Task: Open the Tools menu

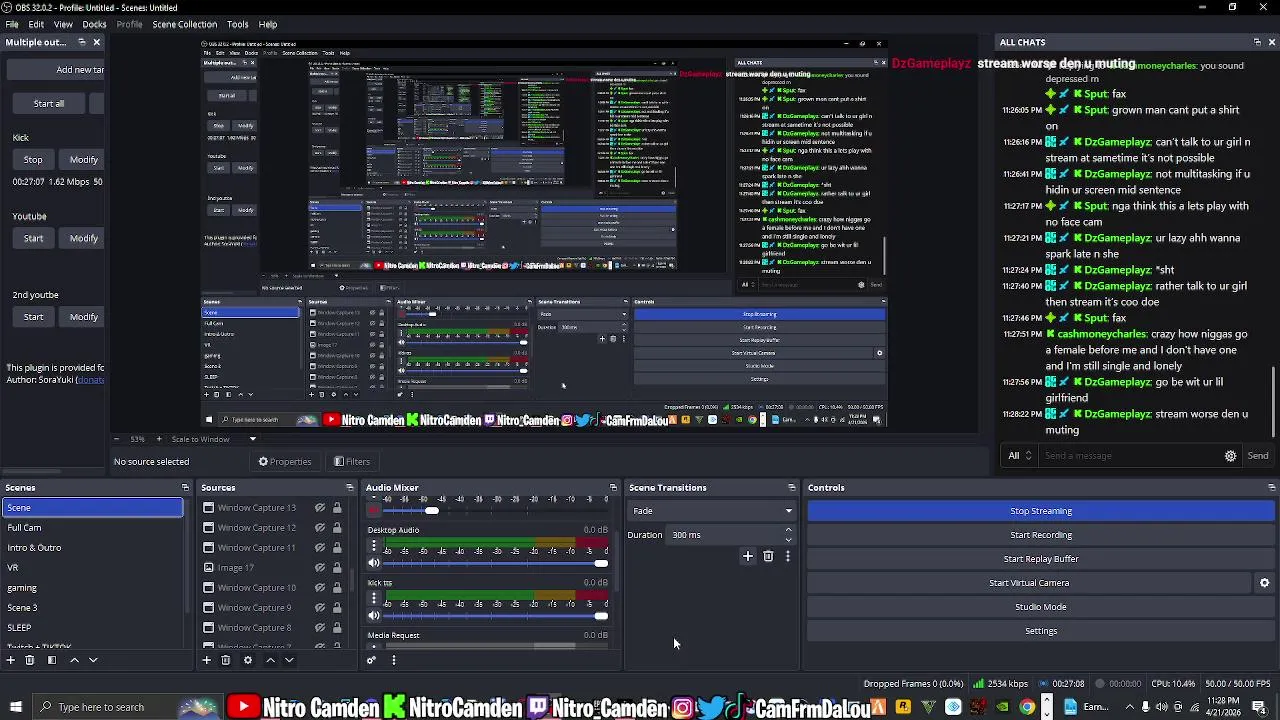Action: pos(237,24)
